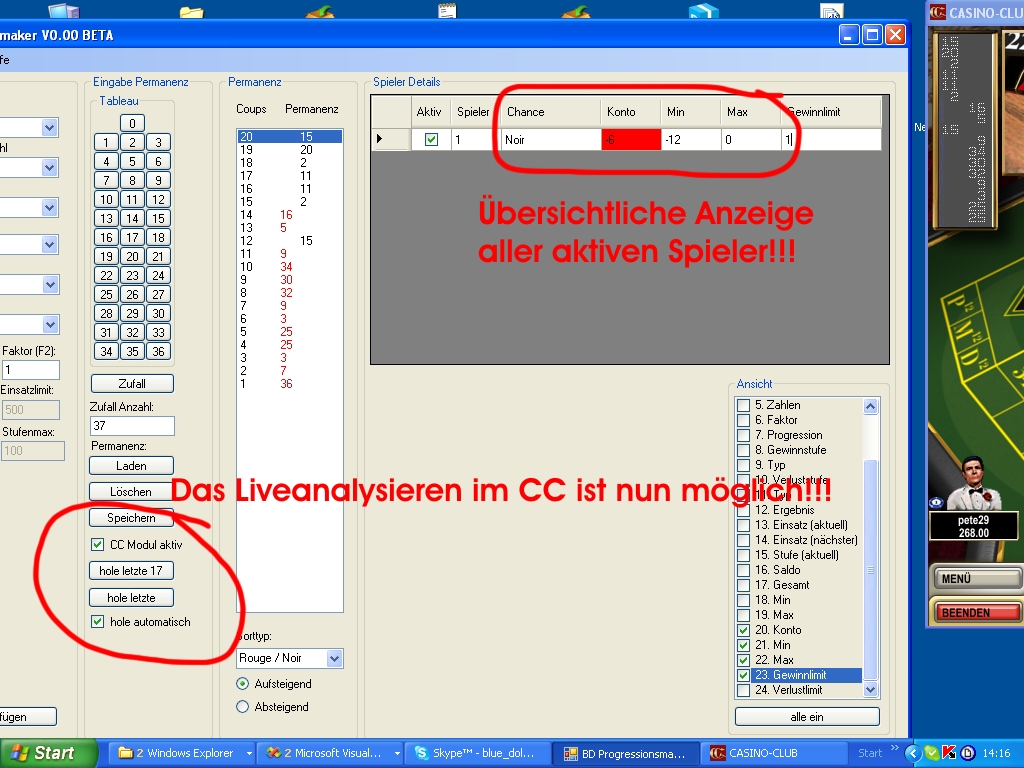This screenshot has height=768, width=1024.
Task: Select Aufsteigend radio button
Action: 242,684
